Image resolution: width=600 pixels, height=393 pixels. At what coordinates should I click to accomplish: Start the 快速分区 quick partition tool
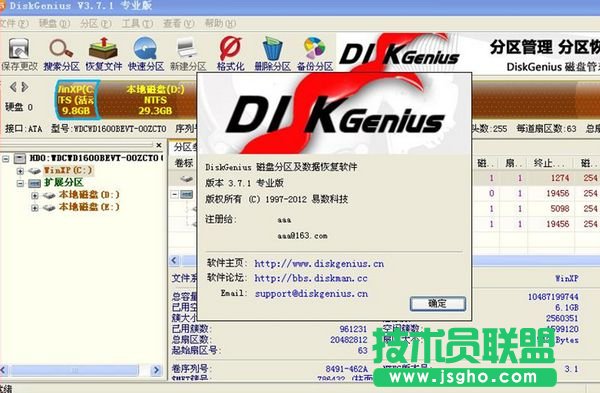(x=145, y=54)
